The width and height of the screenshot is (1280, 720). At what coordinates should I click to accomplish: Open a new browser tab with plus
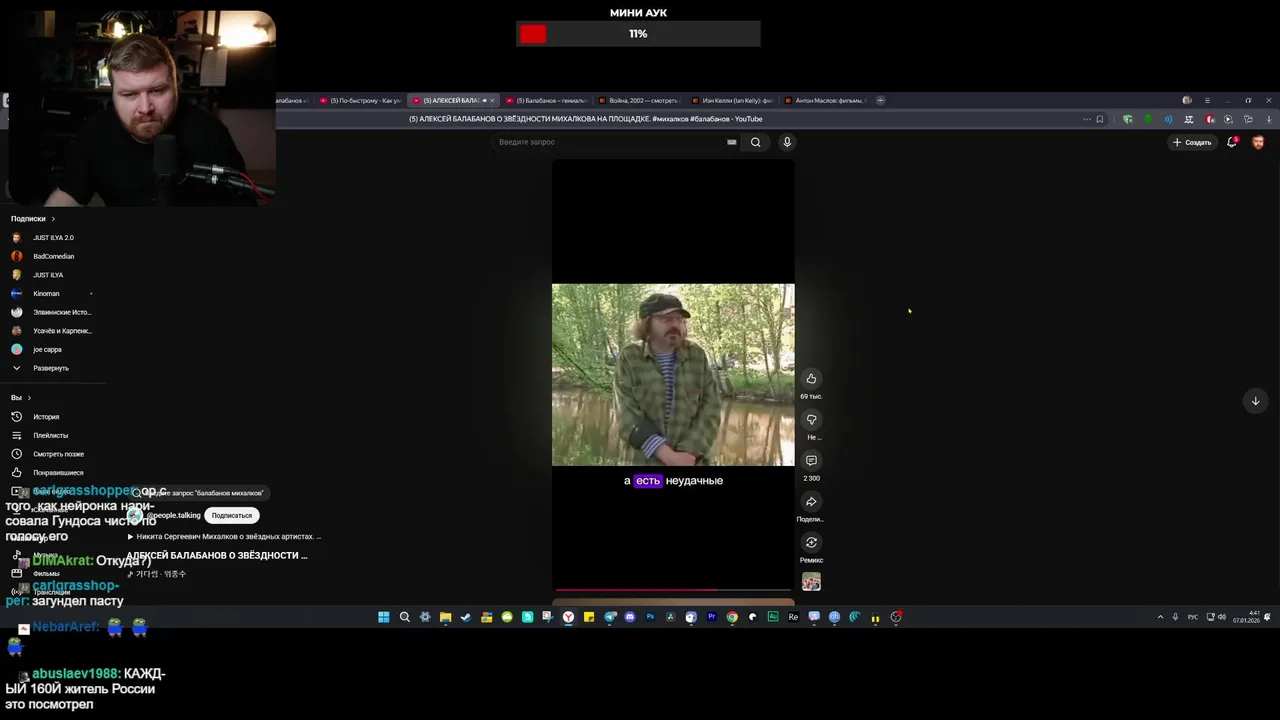coord(880,100)
